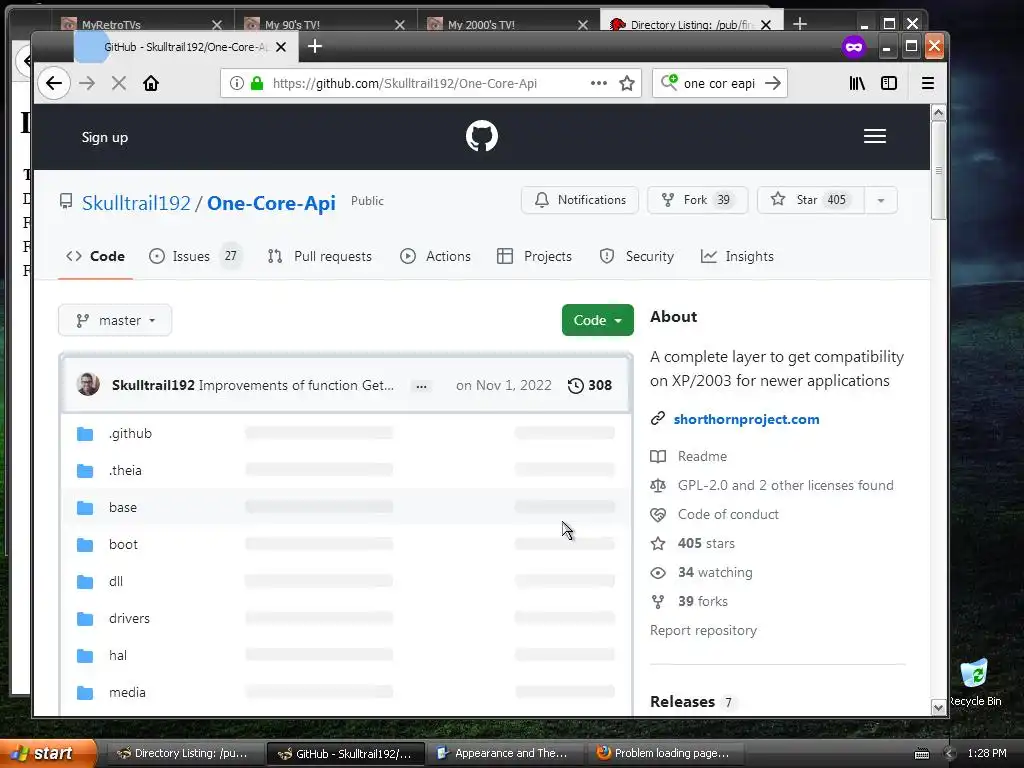Toggle the sidebar icon in Firefox toolbar
Image resolution: width=1024 pixels, height=768 pixels.
[x=889, y=84]
